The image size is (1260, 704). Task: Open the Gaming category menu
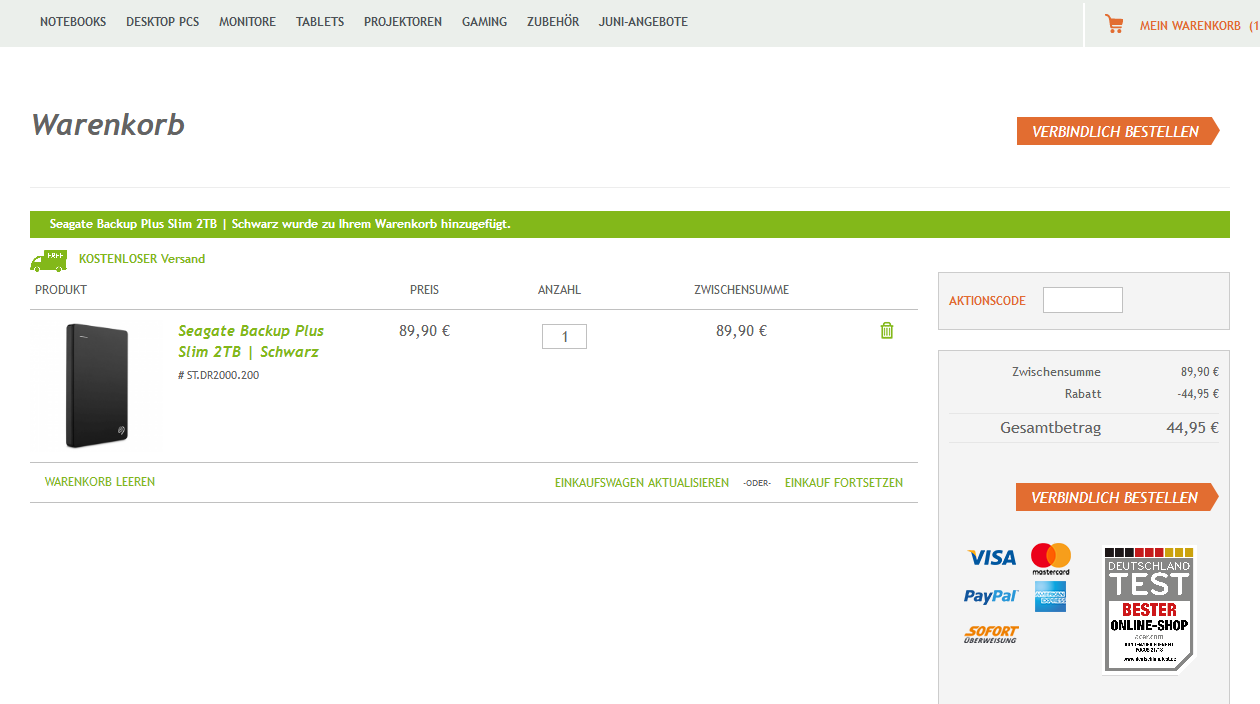click(484, 22)
